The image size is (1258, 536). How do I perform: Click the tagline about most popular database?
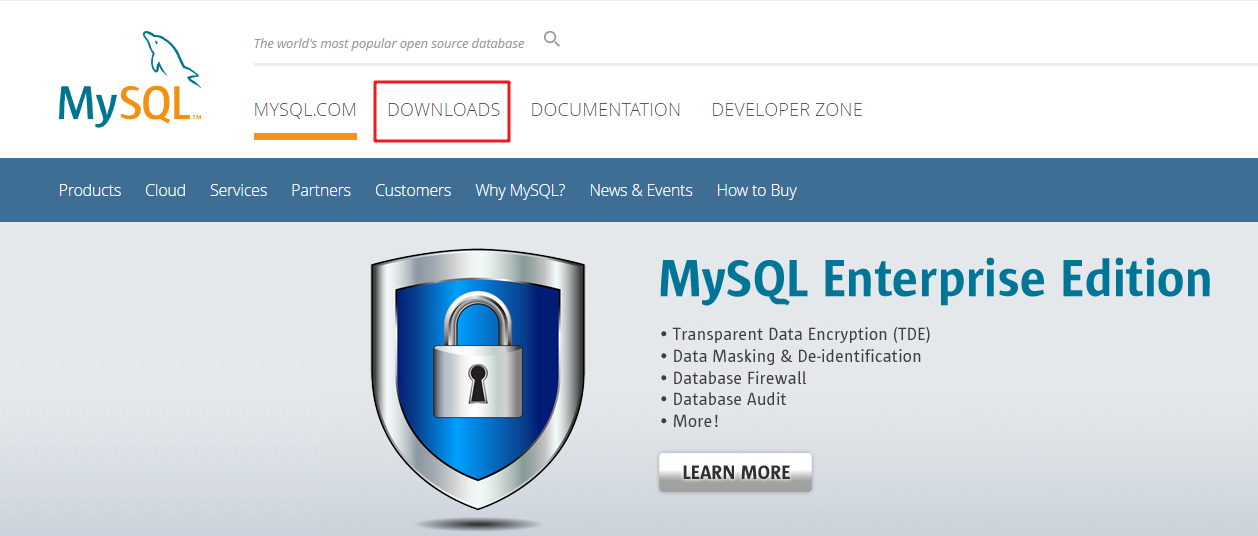click(x=389, y=43)
